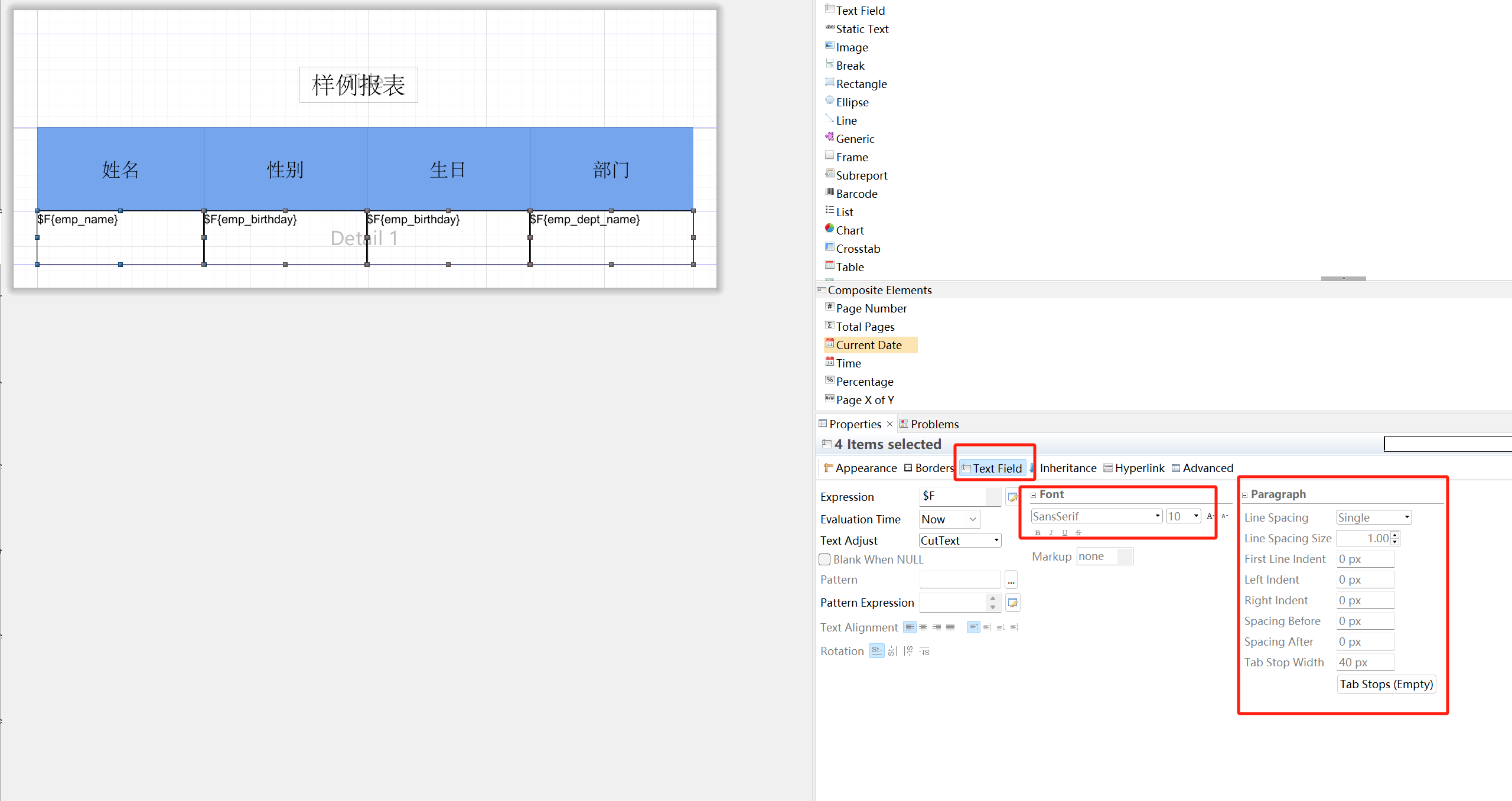The width and height of the screenshot is (1512, 801).
Task: Toggle italic font style
Action: (1051, 533)
